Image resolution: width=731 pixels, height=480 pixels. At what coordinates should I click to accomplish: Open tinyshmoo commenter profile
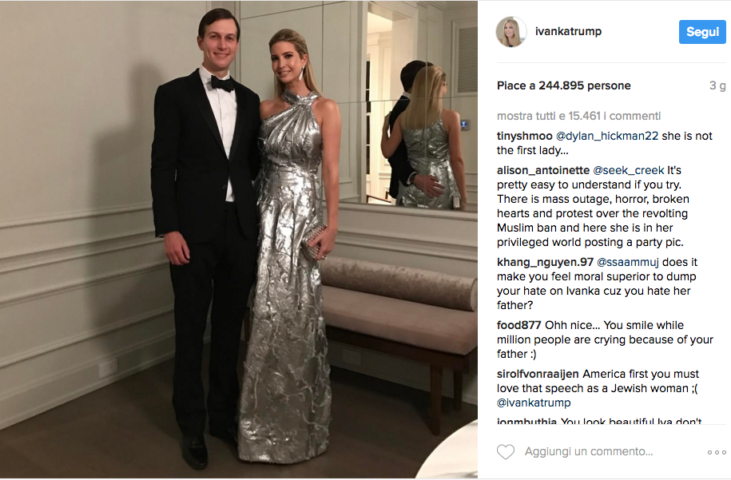(524, 136)
